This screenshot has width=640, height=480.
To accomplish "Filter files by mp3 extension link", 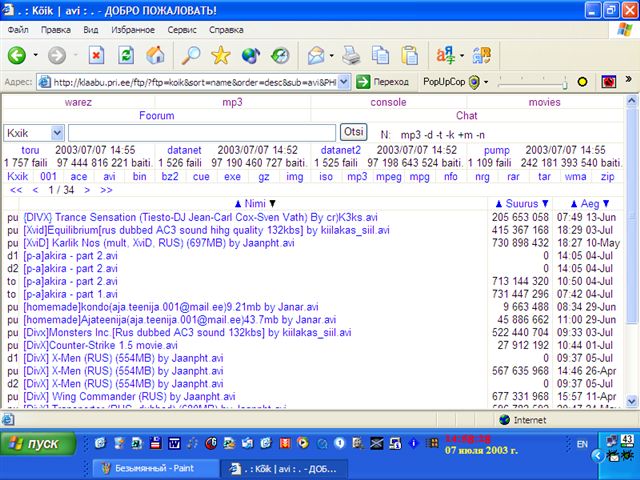I will (x=357, y=176).
